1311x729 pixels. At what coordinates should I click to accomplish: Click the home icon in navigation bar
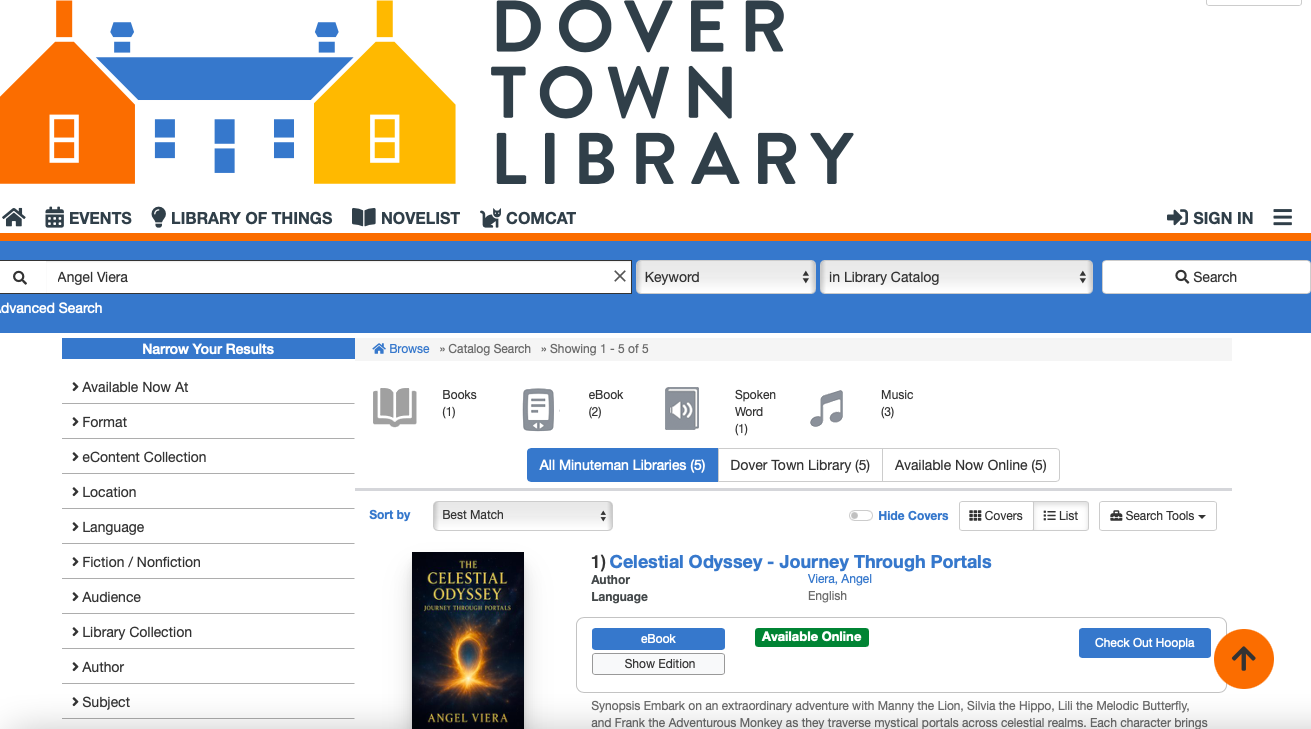(14, 218)
